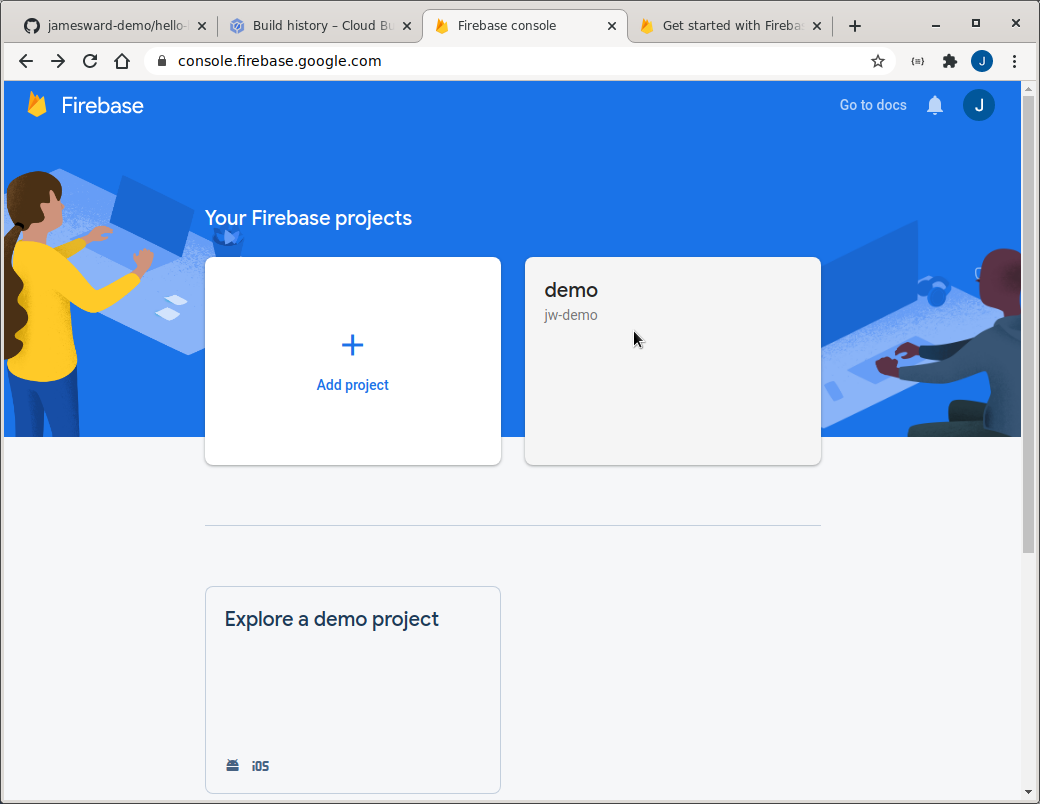
Task: Open the Explore a demo project card
Action: [352, 690]
